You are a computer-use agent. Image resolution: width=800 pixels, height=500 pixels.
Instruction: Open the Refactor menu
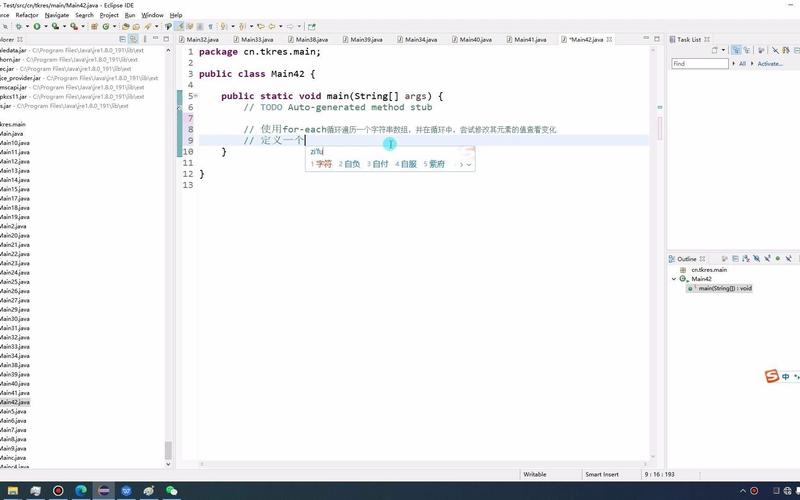(x=27, y=15)
